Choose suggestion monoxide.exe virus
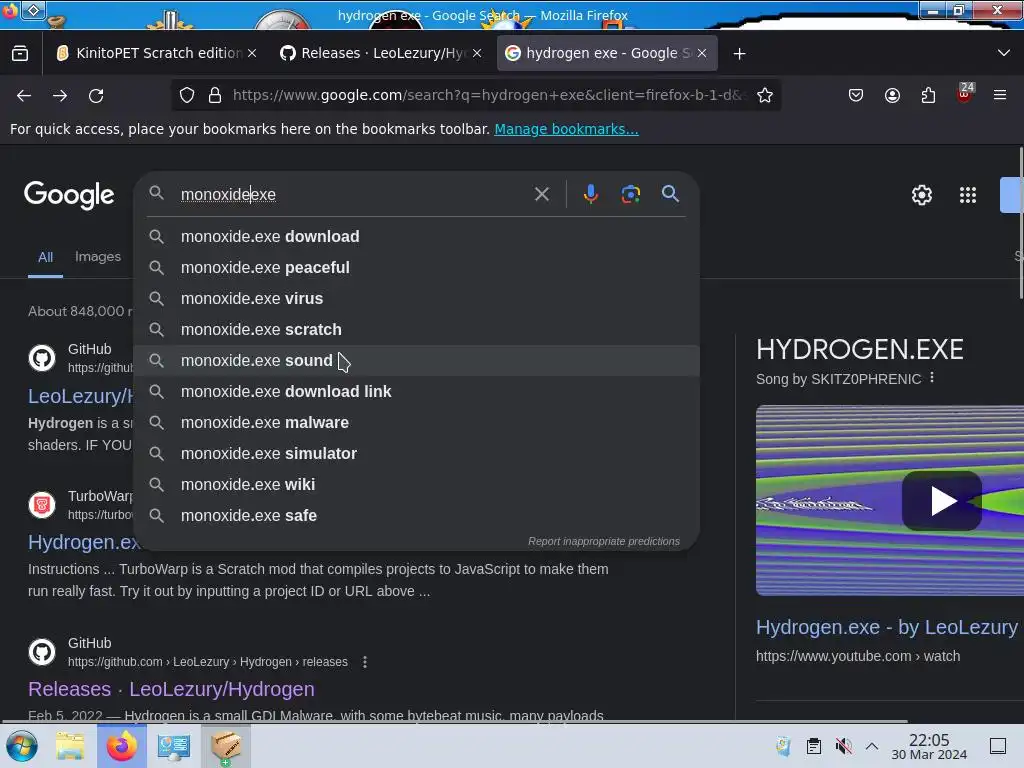Image resolution: width=1024 pixels, height=768 pixels. point(417,298)
